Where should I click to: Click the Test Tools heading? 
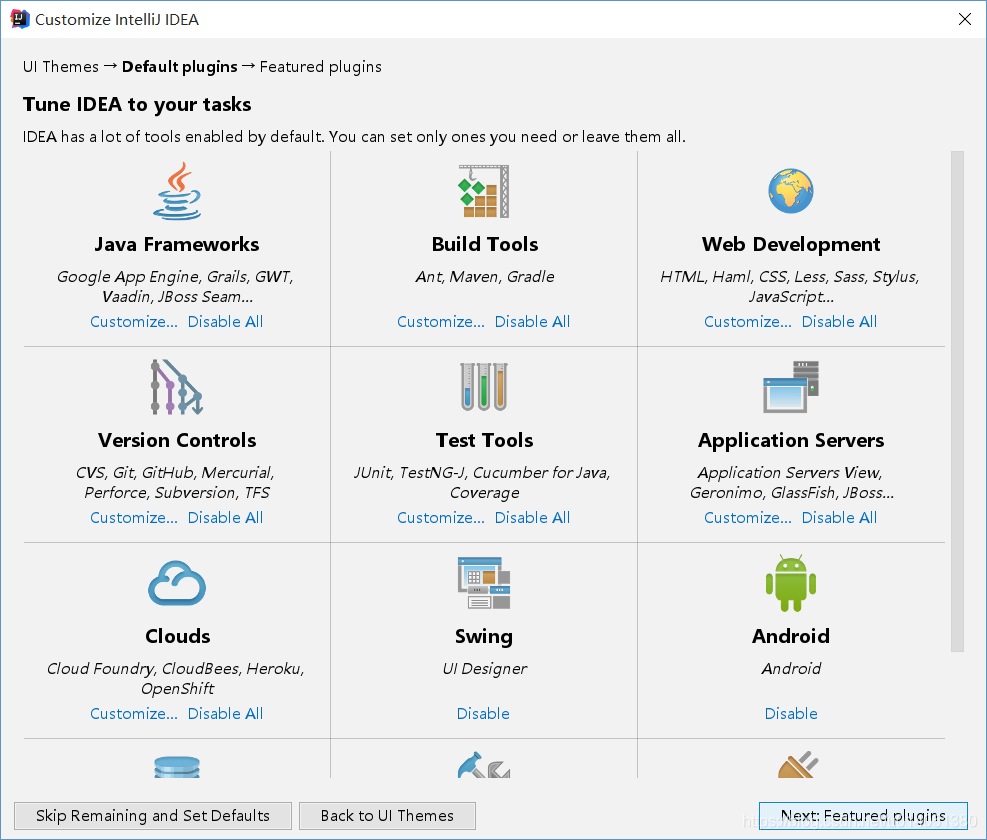click(485, 440)
